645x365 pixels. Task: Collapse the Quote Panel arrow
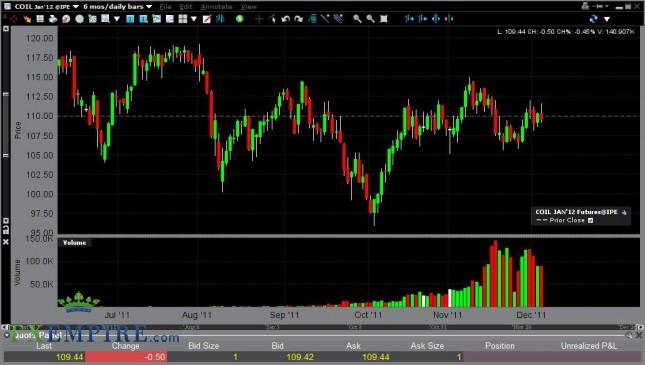[x=7, y=335]
